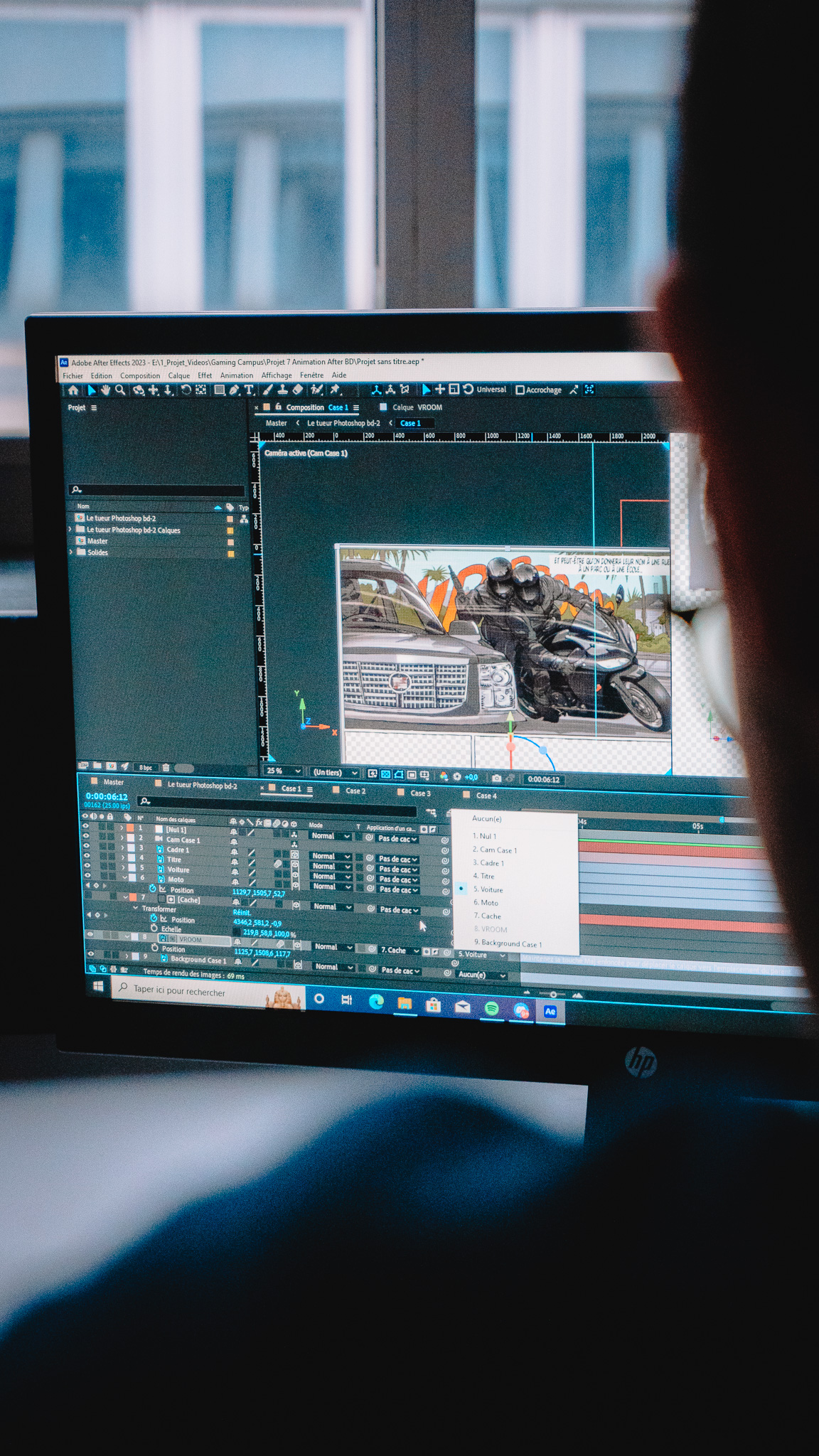Select the Selection arrow tool
Screen dimensions: 819x1456
tap(91, 390)
